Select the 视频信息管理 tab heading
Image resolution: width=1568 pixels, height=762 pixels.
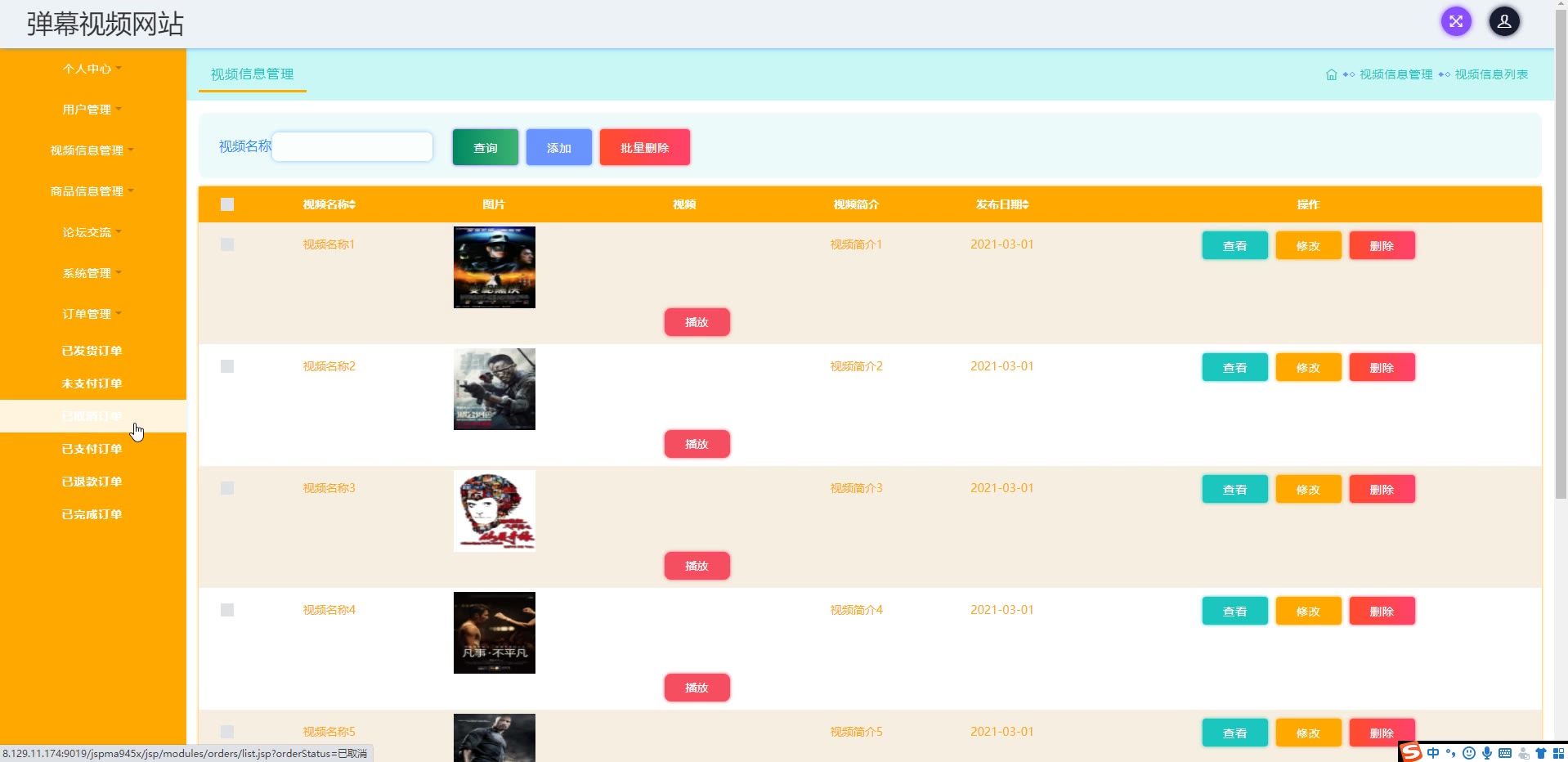[252, 74]
